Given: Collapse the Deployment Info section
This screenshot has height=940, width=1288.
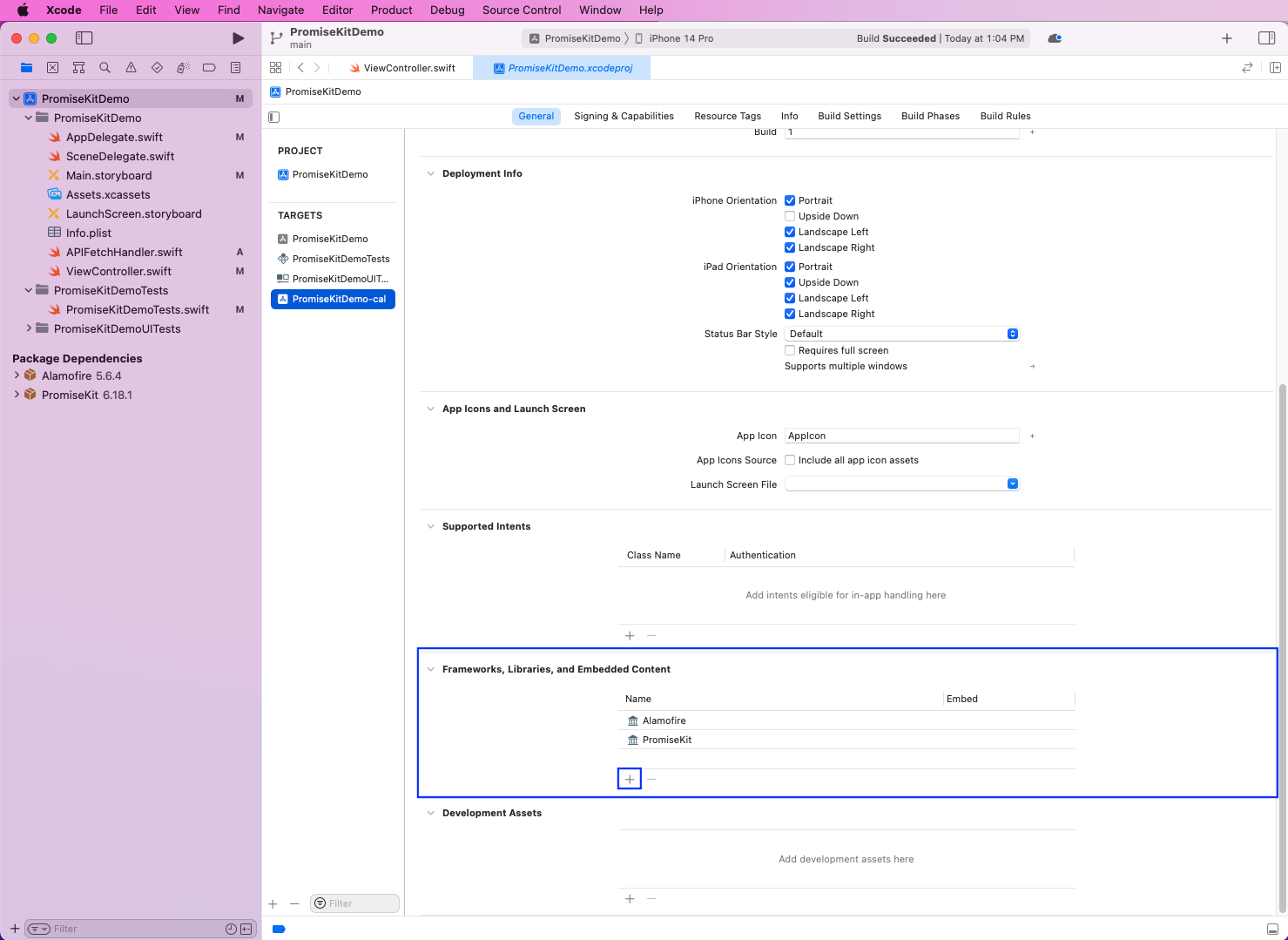Looking at the screenshot, I should coord(430,173).
